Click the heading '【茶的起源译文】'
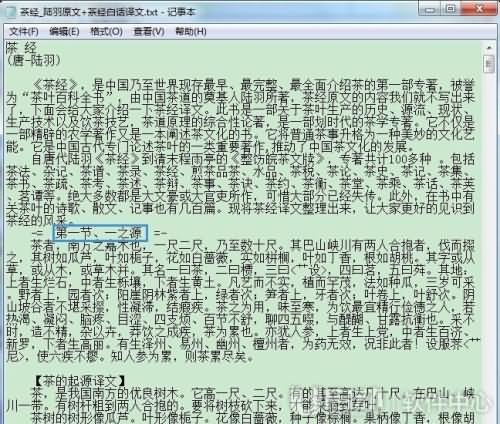500x424 pixels. coord(80,381)
